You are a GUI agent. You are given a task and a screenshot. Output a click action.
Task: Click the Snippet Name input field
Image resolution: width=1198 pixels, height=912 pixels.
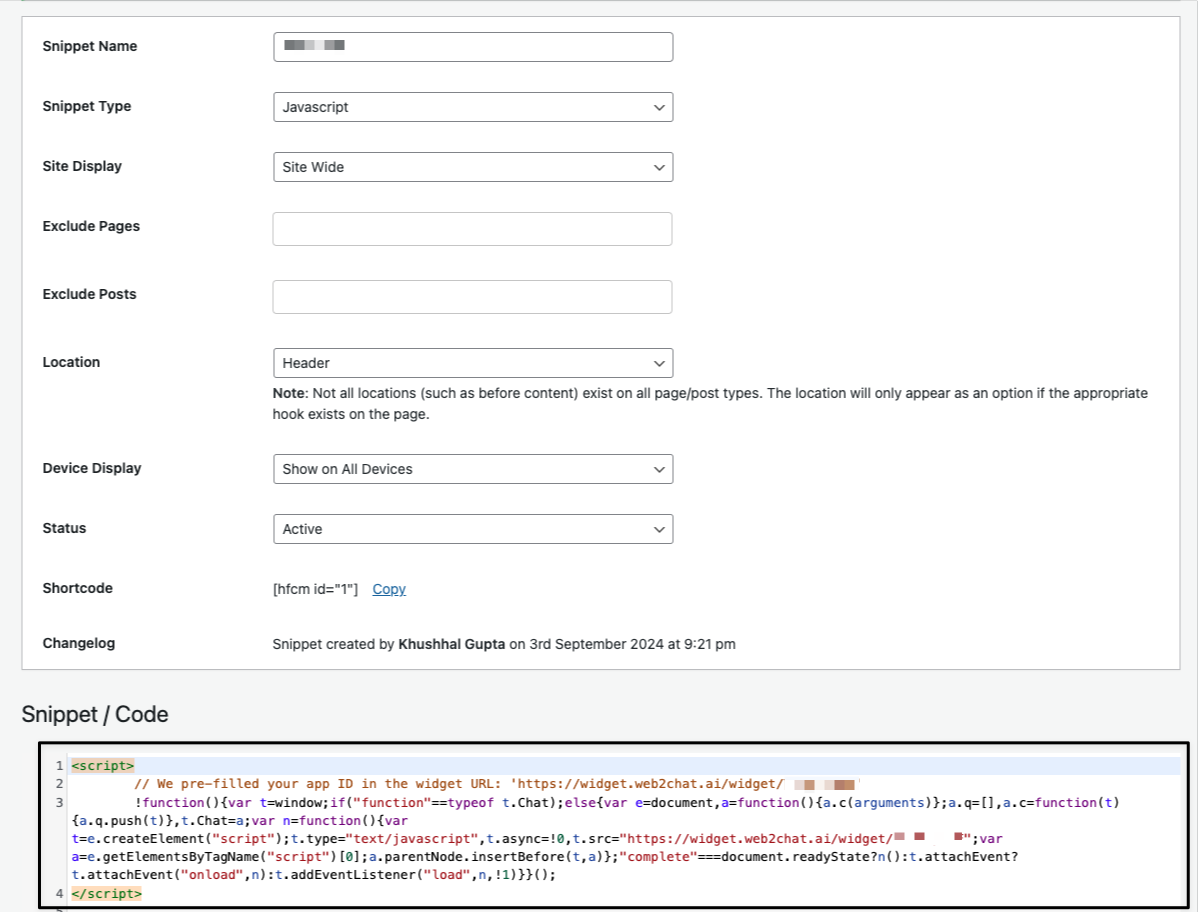coord(473,47)
